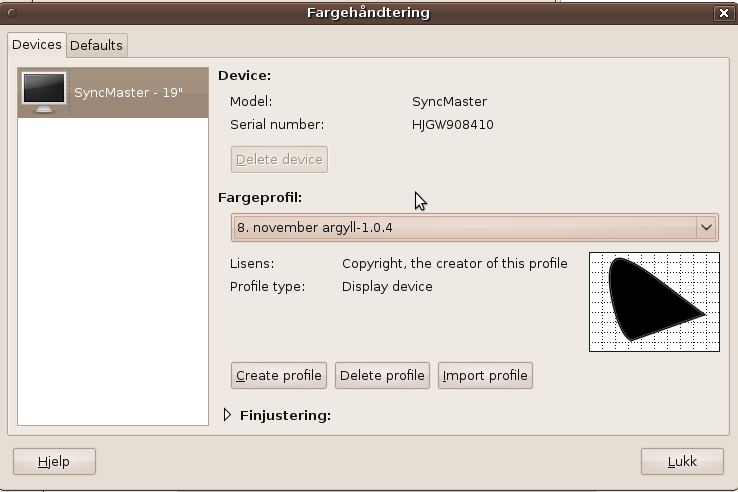Select the SyncMaster monitor icon

pyautogui.click(x=44, y=92)
